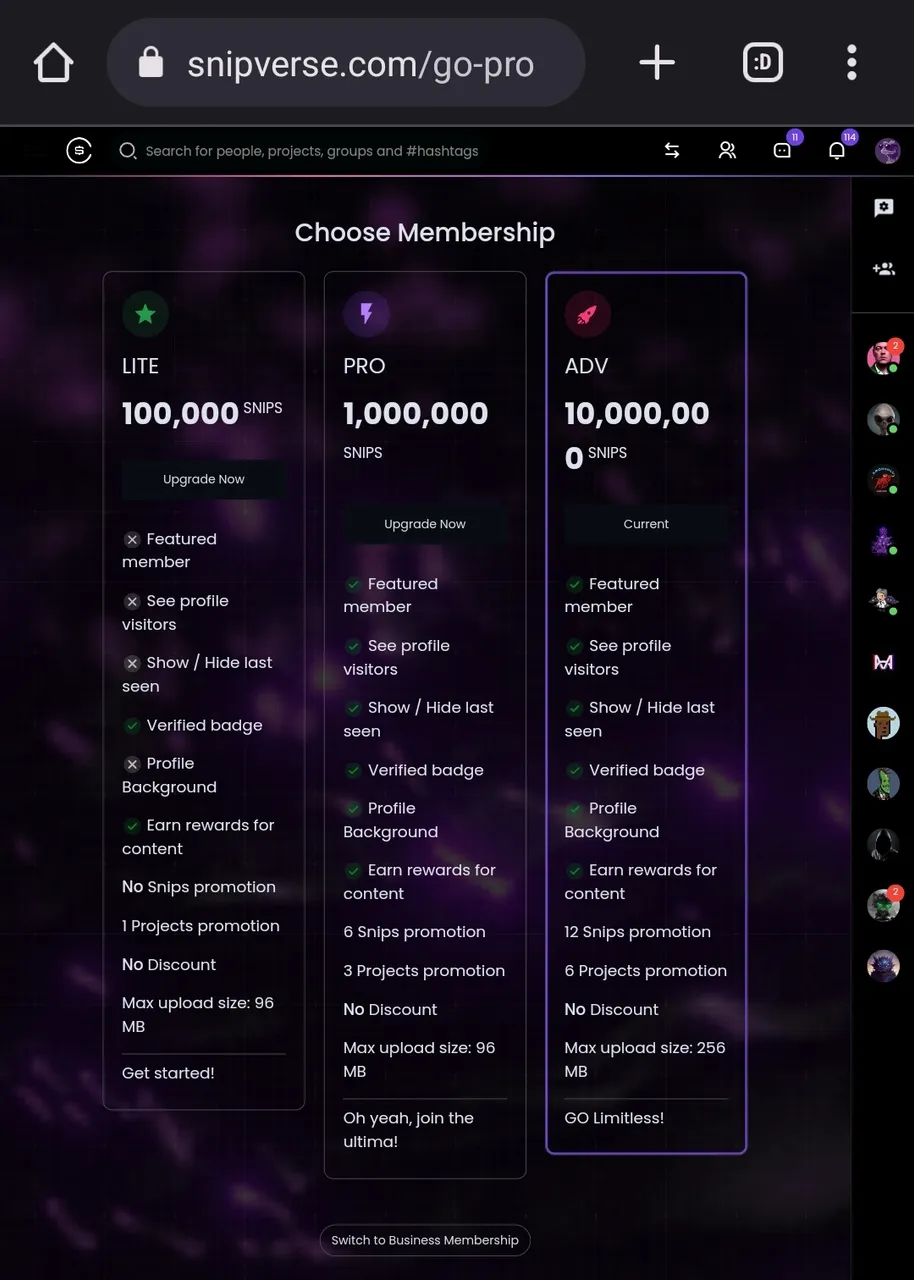This screenshot has width=914, height=1280.
Task: Open the browser three-dot menu
Action: click(x=852, y=63)
